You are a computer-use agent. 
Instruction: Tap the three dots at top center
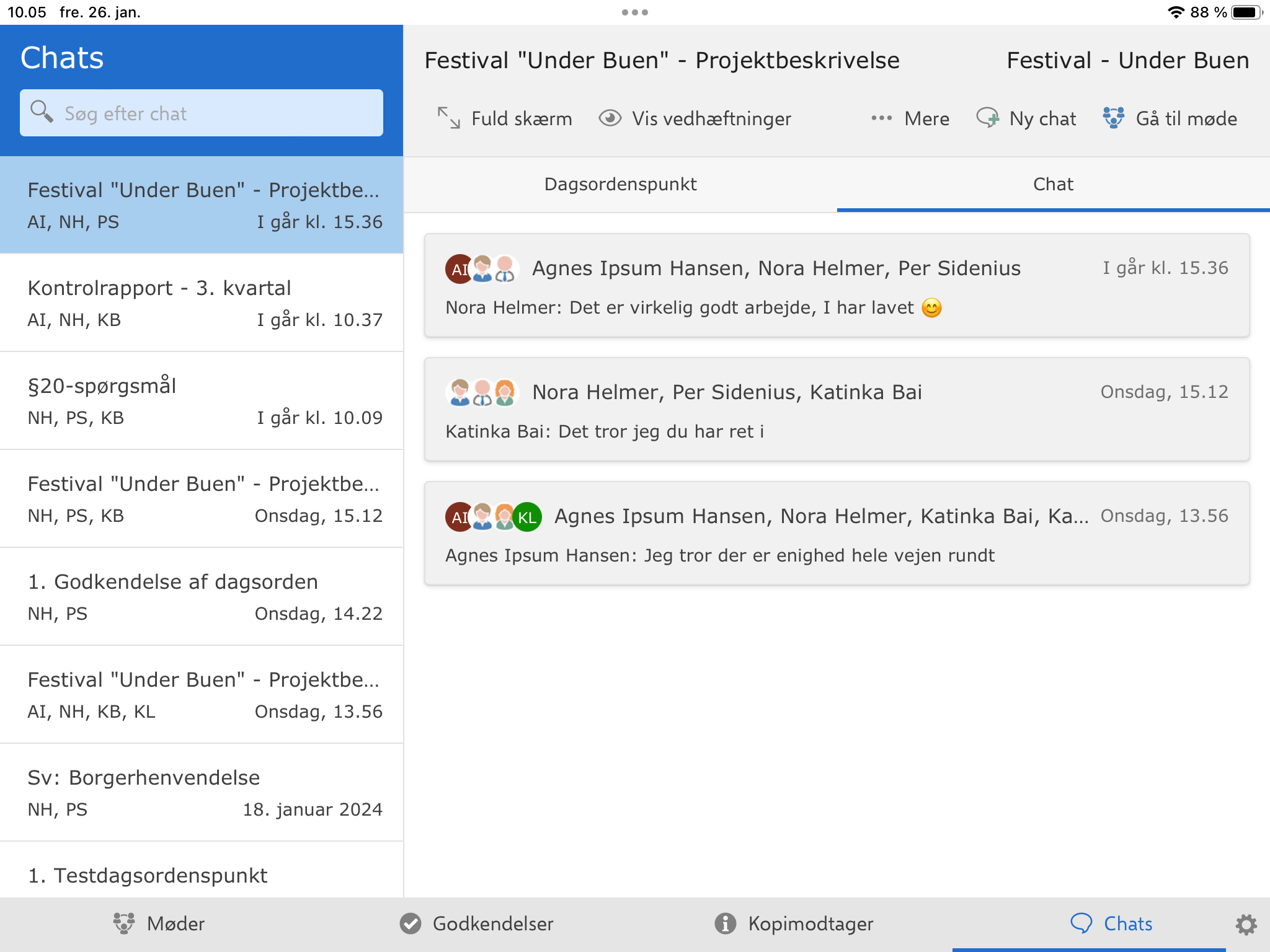click(x=635, y=12)
